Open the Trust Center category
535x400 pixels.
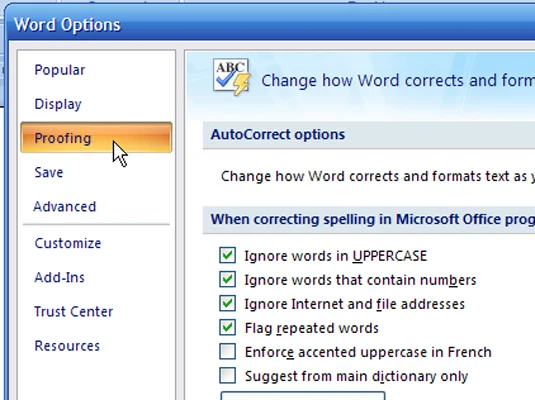[73, 312]
